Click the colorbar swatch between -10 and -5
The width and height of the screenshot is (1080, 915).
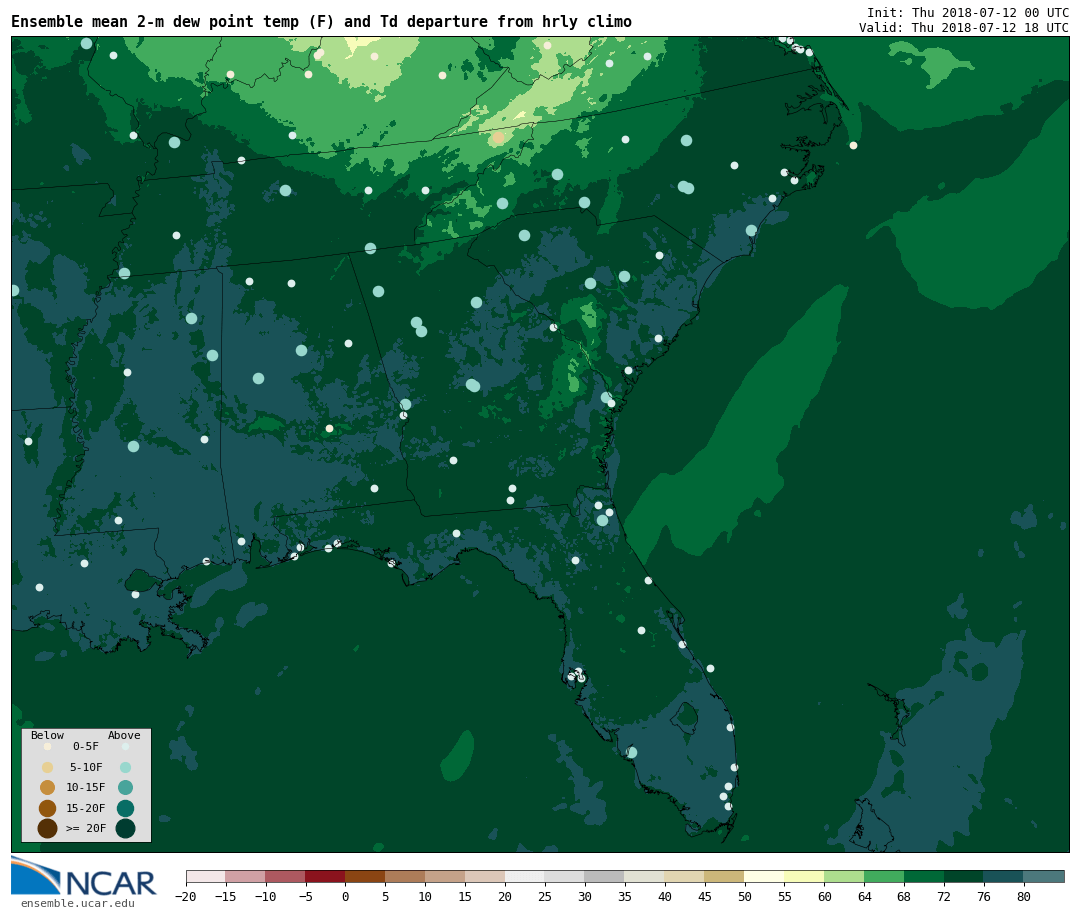(x=286, y=876)
